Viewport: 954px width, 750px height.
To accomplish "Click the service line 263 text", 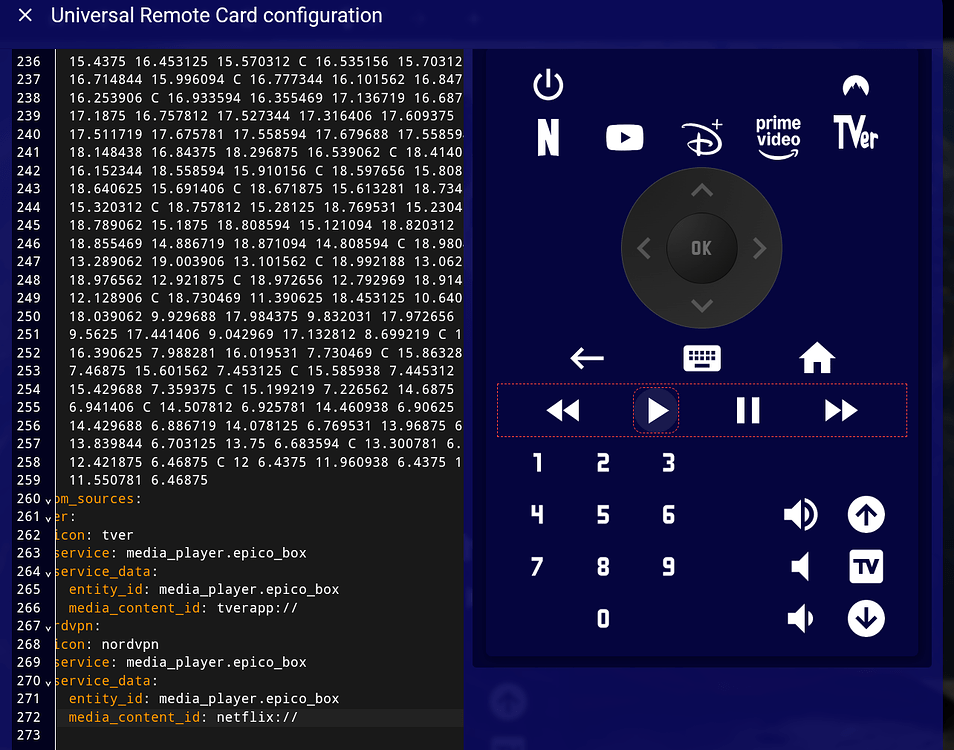I will [181, 553].
